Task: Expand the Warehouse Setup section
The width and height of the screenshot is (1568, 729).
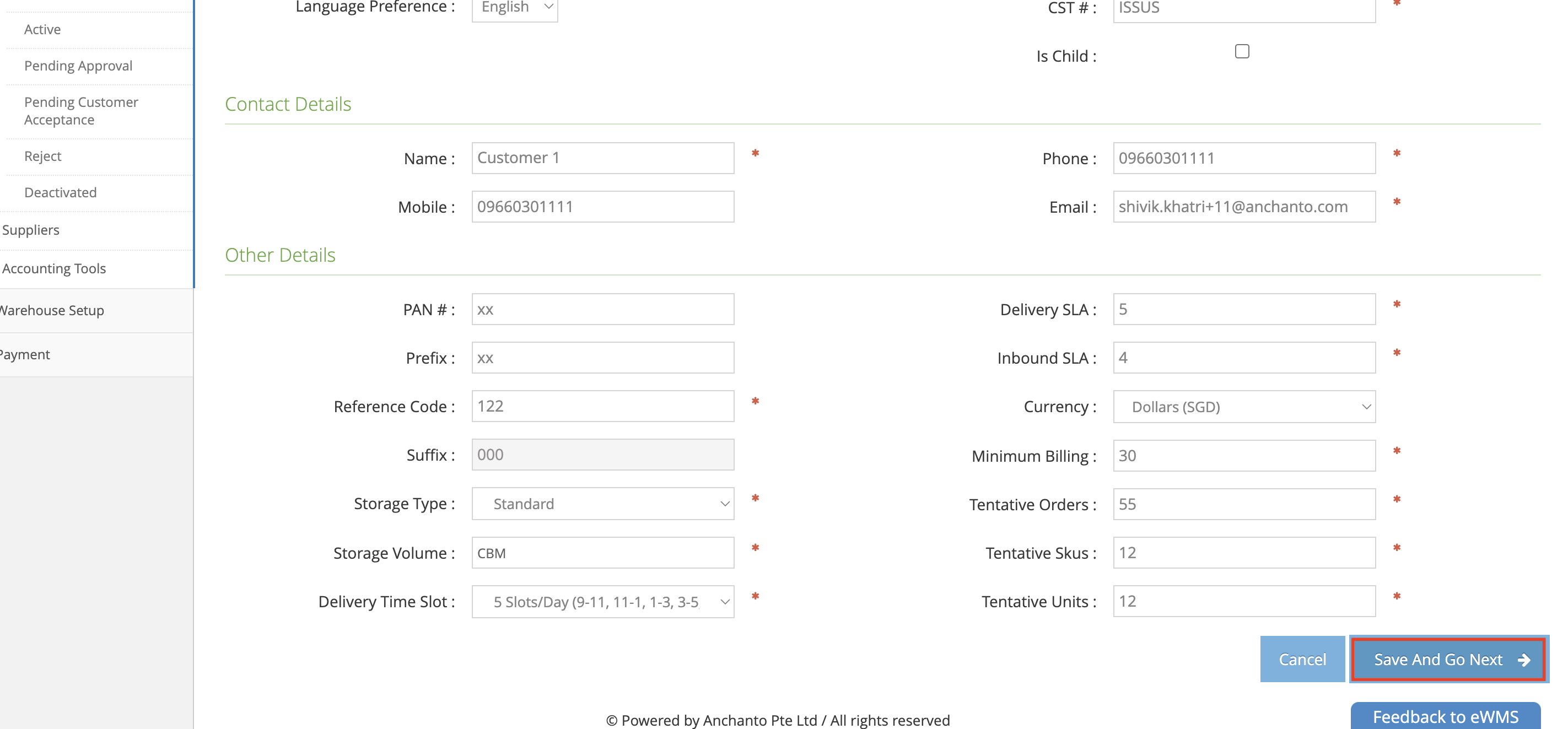Action: click(52, 310)
